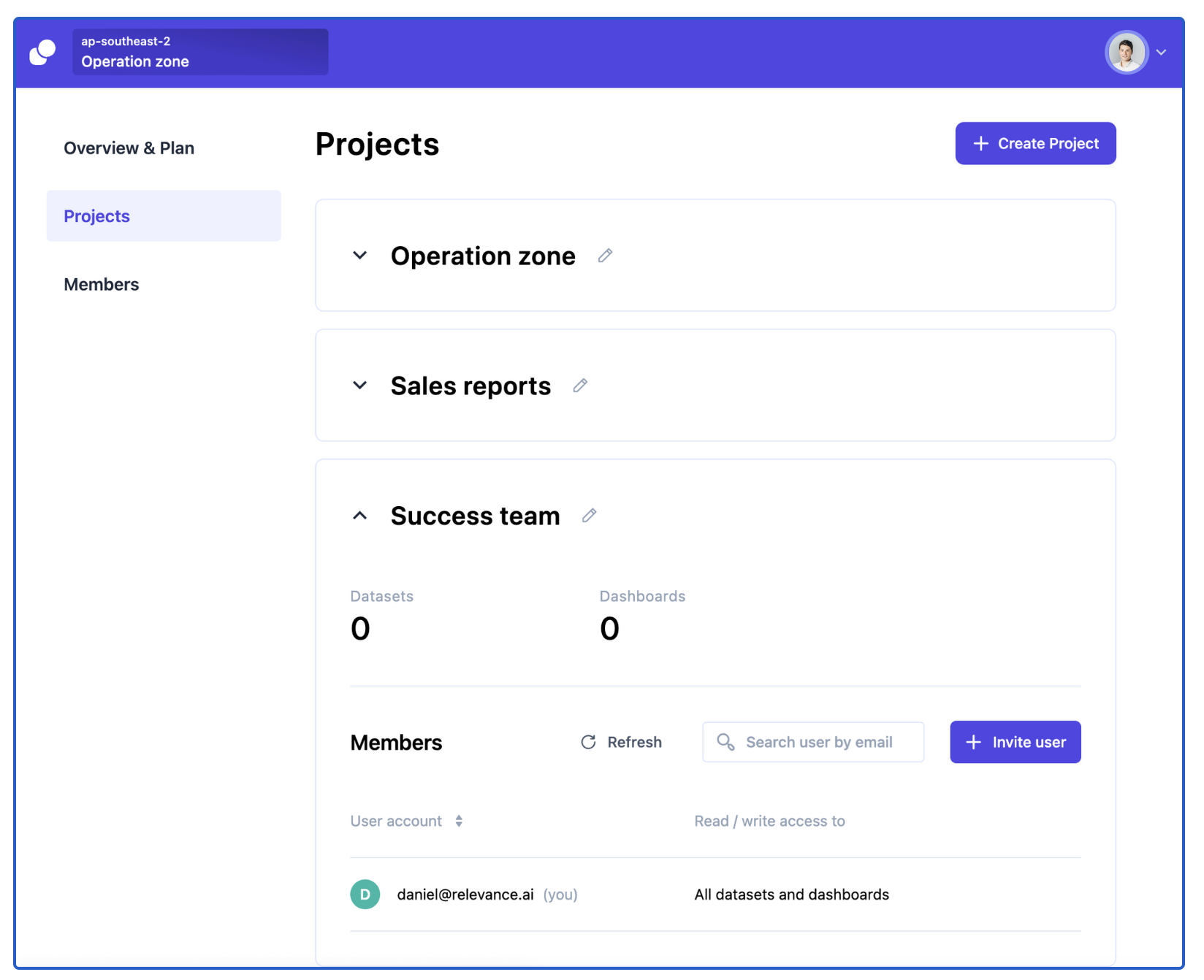Click the plus icon in Create Project
This screenshot has width=1204, height=980.
tap(980, 143)
